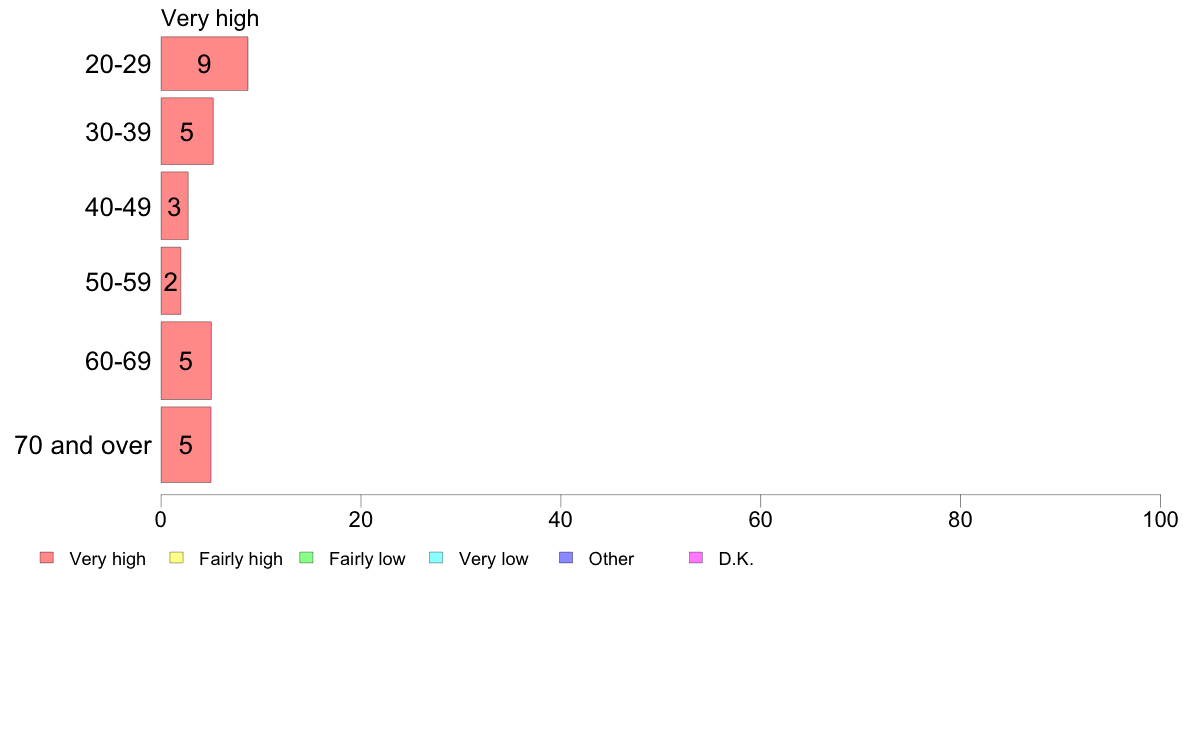Click the magenta D.K. legend swatch
Viewport: 1188px width, 736px height.
tap(696, 558)
